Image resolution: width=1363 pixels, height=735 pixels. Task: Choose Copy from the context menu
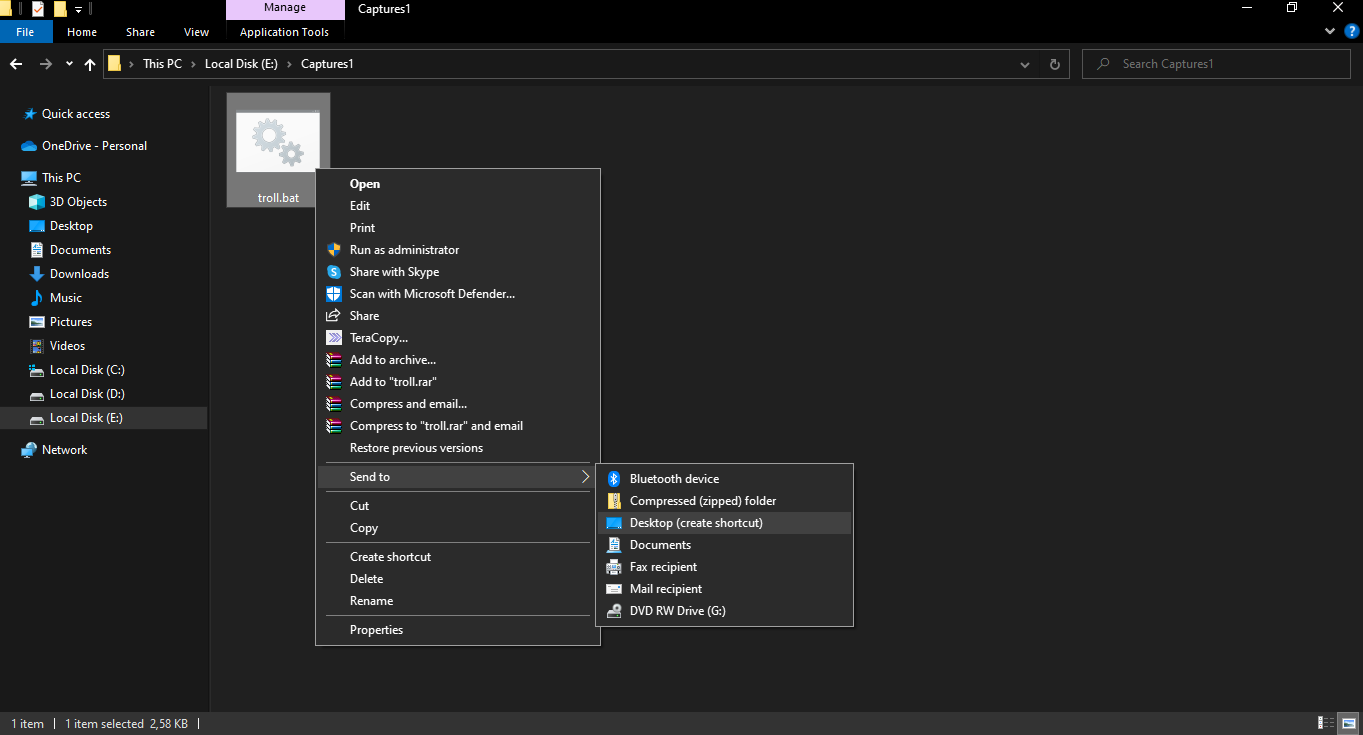coord(458,528)
